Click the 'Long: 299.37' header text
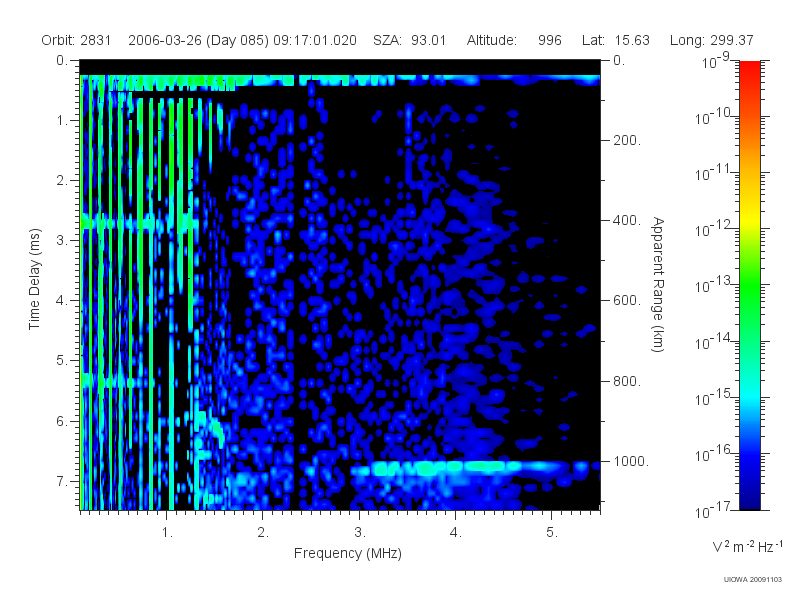 [x=711, y=40]
